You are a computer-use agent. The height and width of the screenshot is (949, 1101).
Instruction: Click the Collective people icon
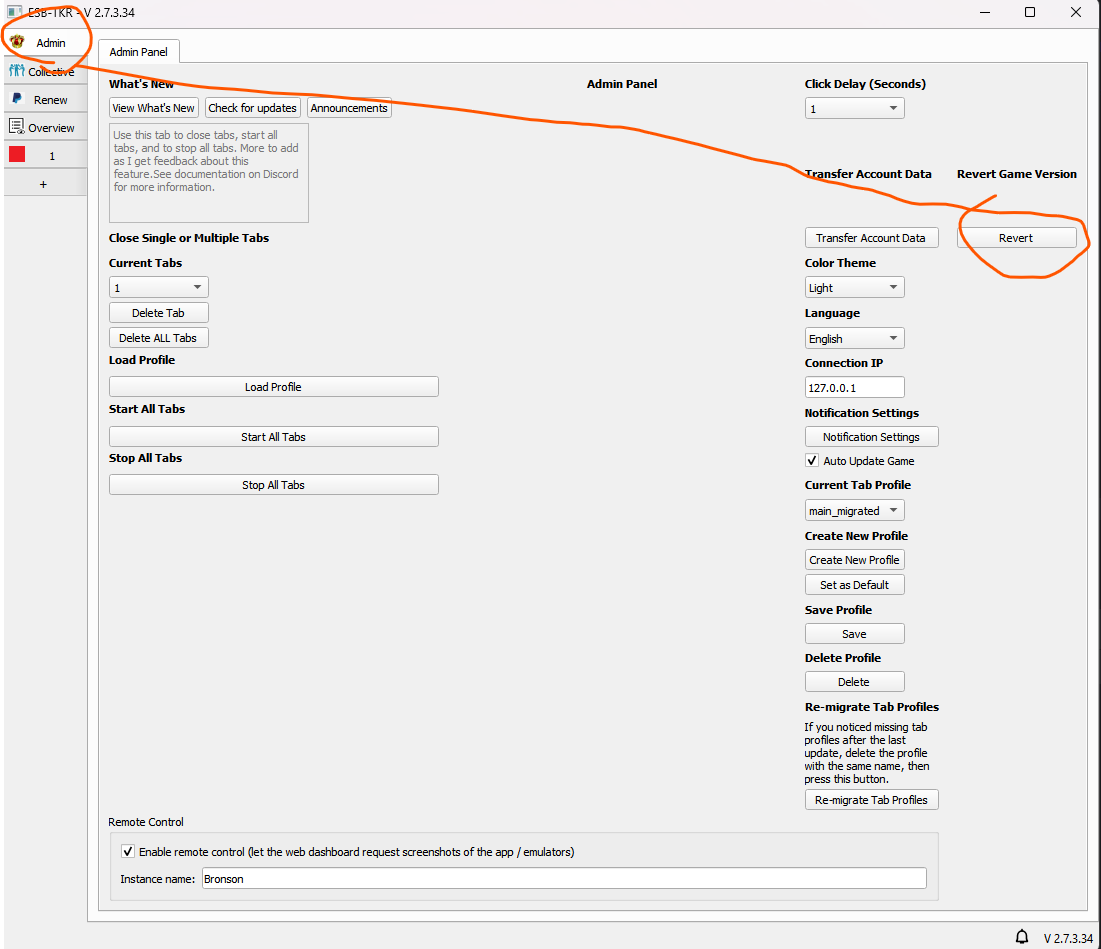[17, 71]
